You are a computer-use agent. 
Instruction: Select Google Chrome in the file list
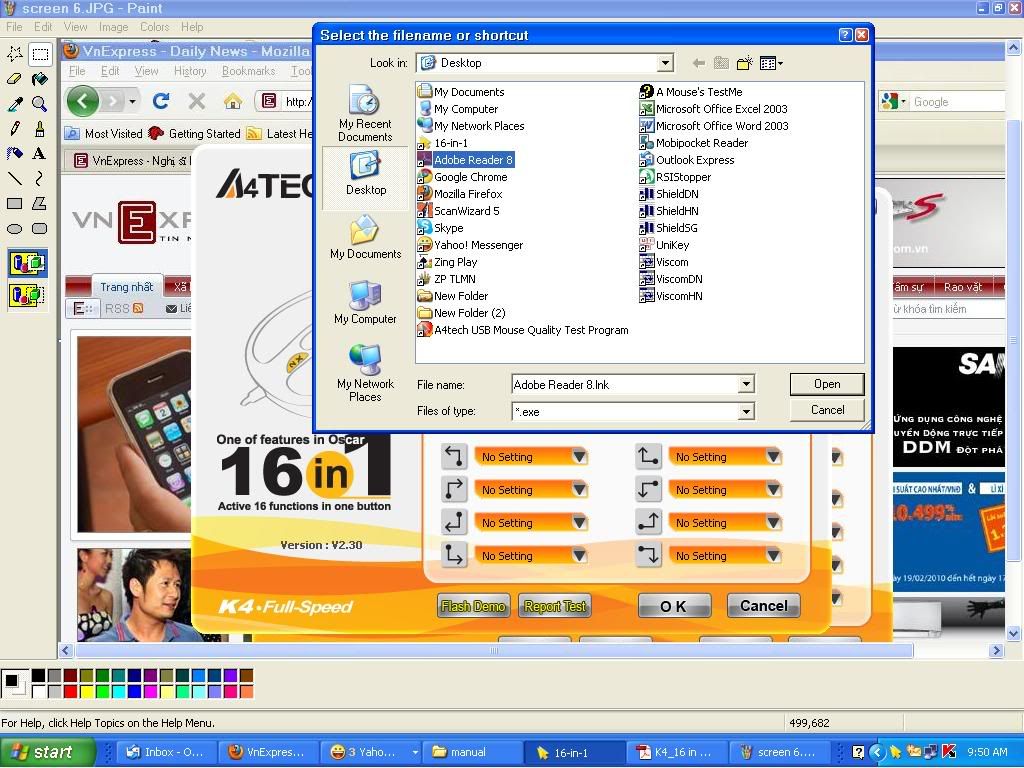[470, 177]
